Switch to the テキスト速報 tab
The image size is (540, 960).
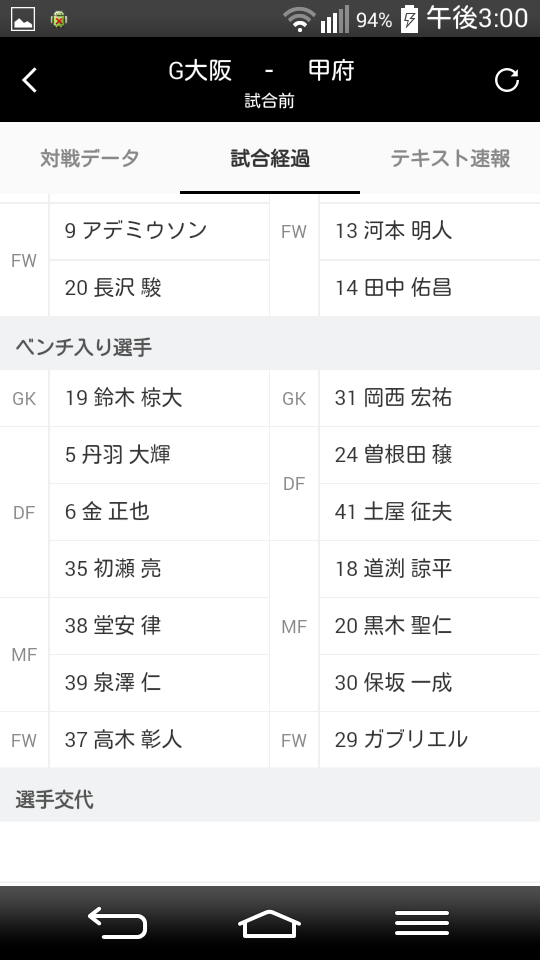[x=450, y=158]
